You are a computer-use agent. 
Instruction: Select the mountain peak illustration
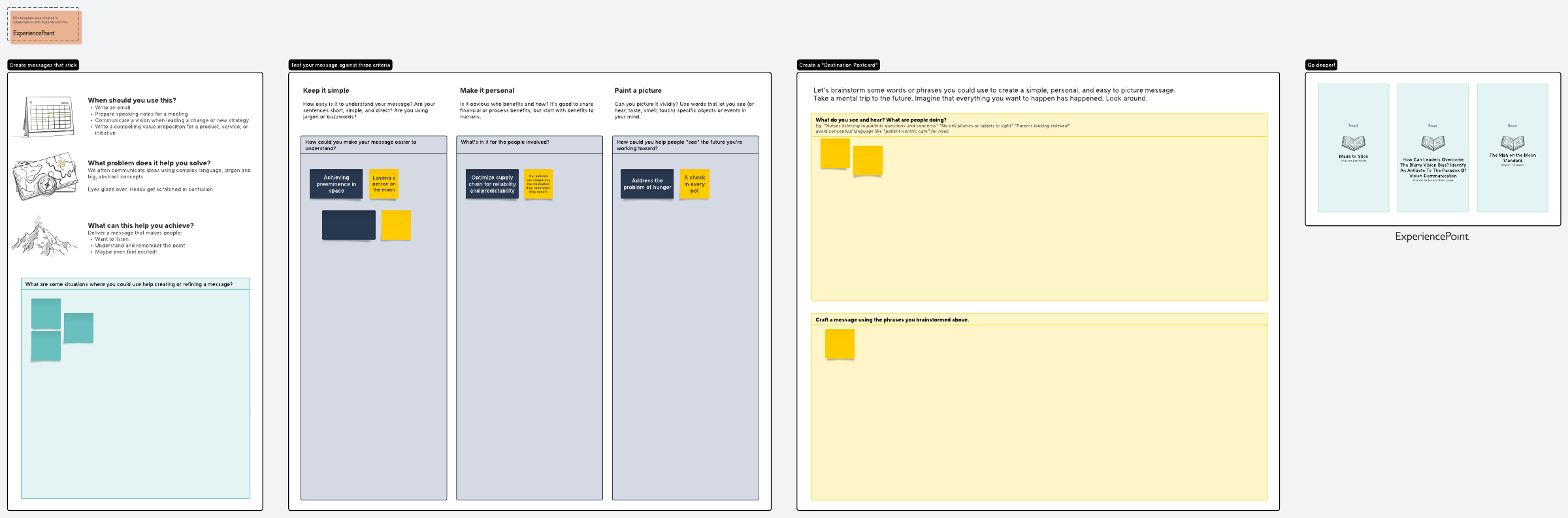click(43, 237)
